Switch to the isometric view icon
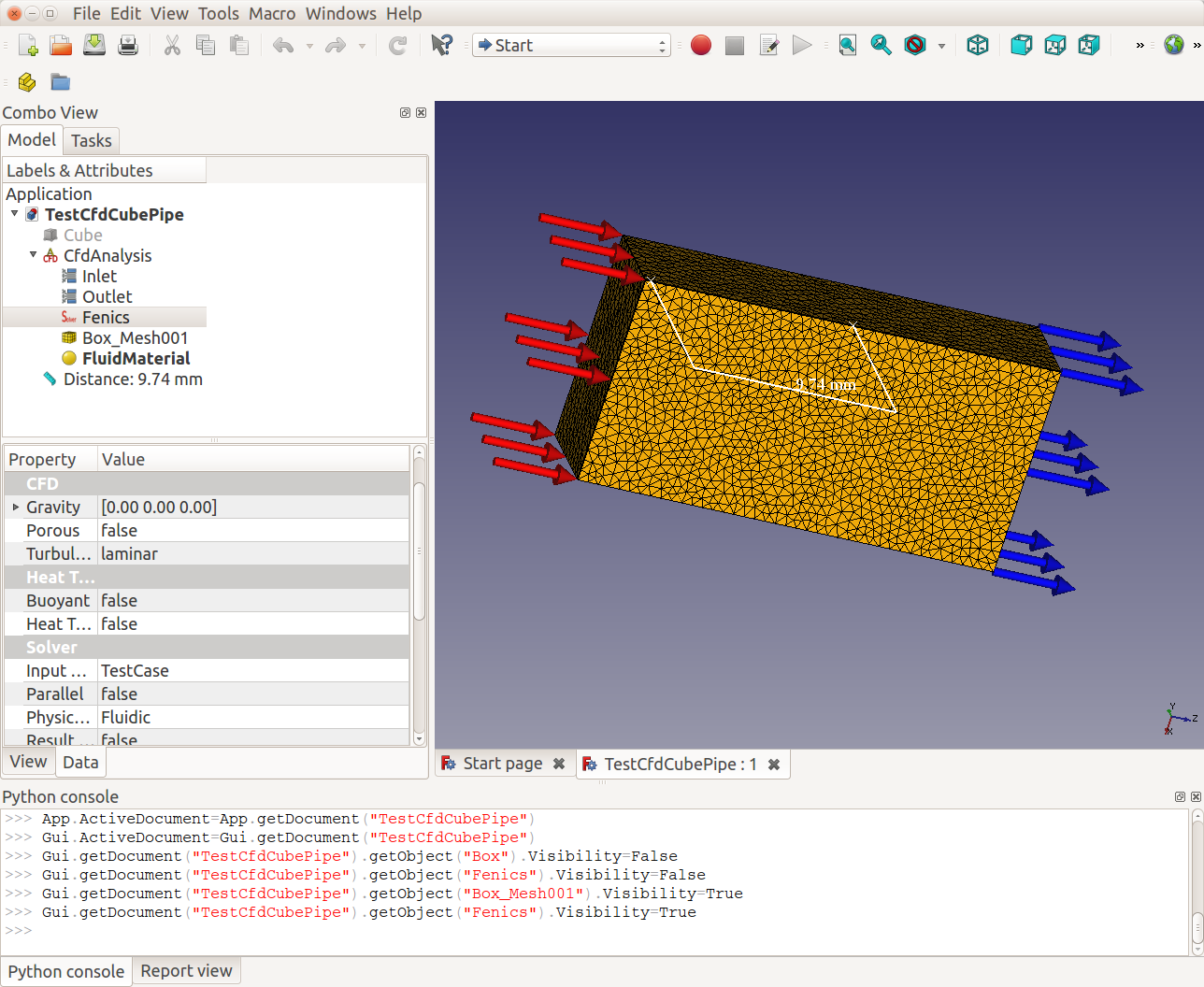 tap(977, 45)
